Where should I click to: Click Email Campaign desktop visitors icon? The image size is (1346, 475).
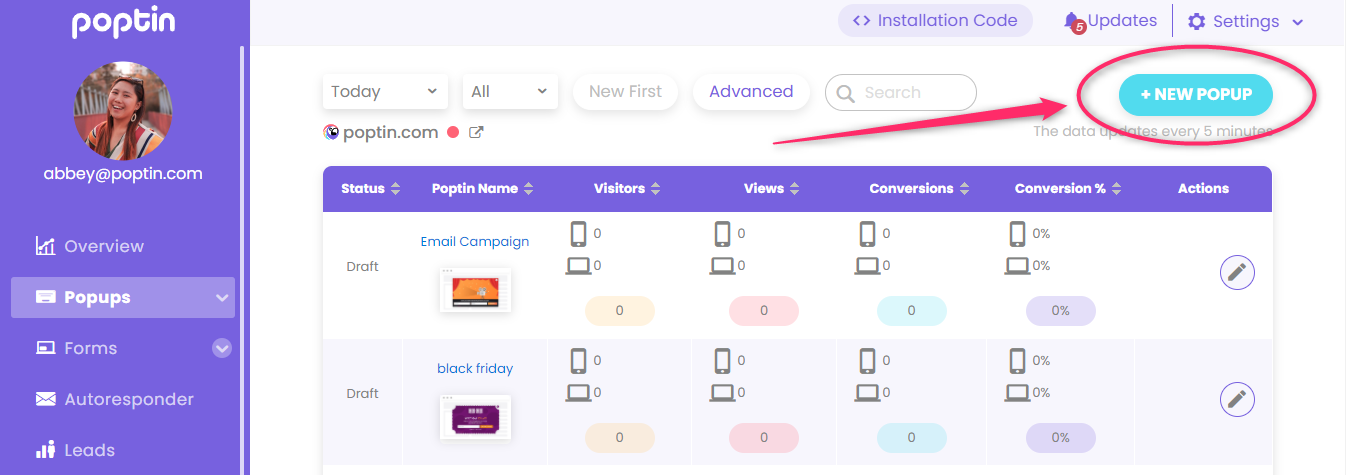(579, 266)
